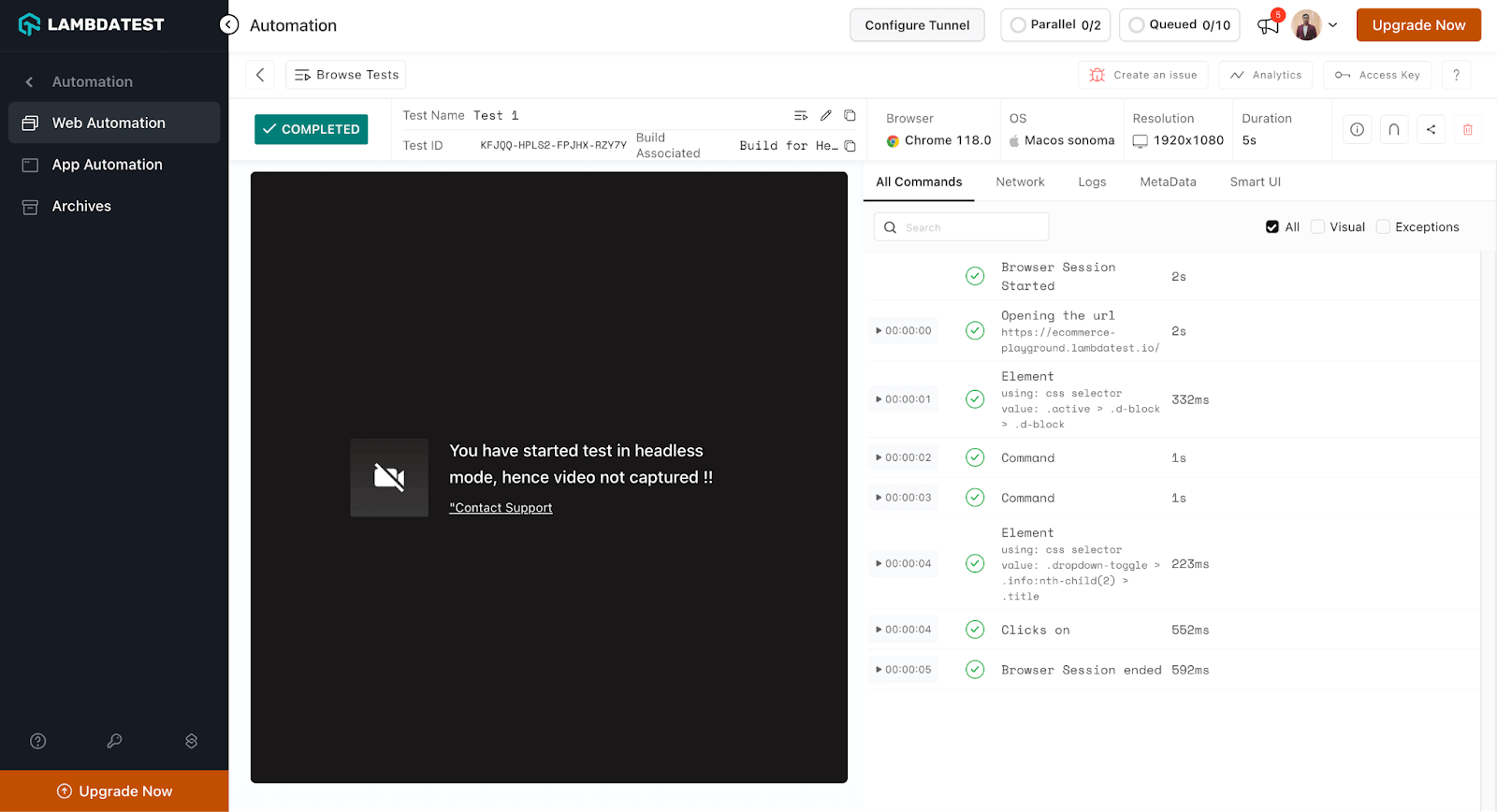The width and height of the screenshot is (1497, 812).
Task: Focus the commands Search field
Action: click(962, 227)
